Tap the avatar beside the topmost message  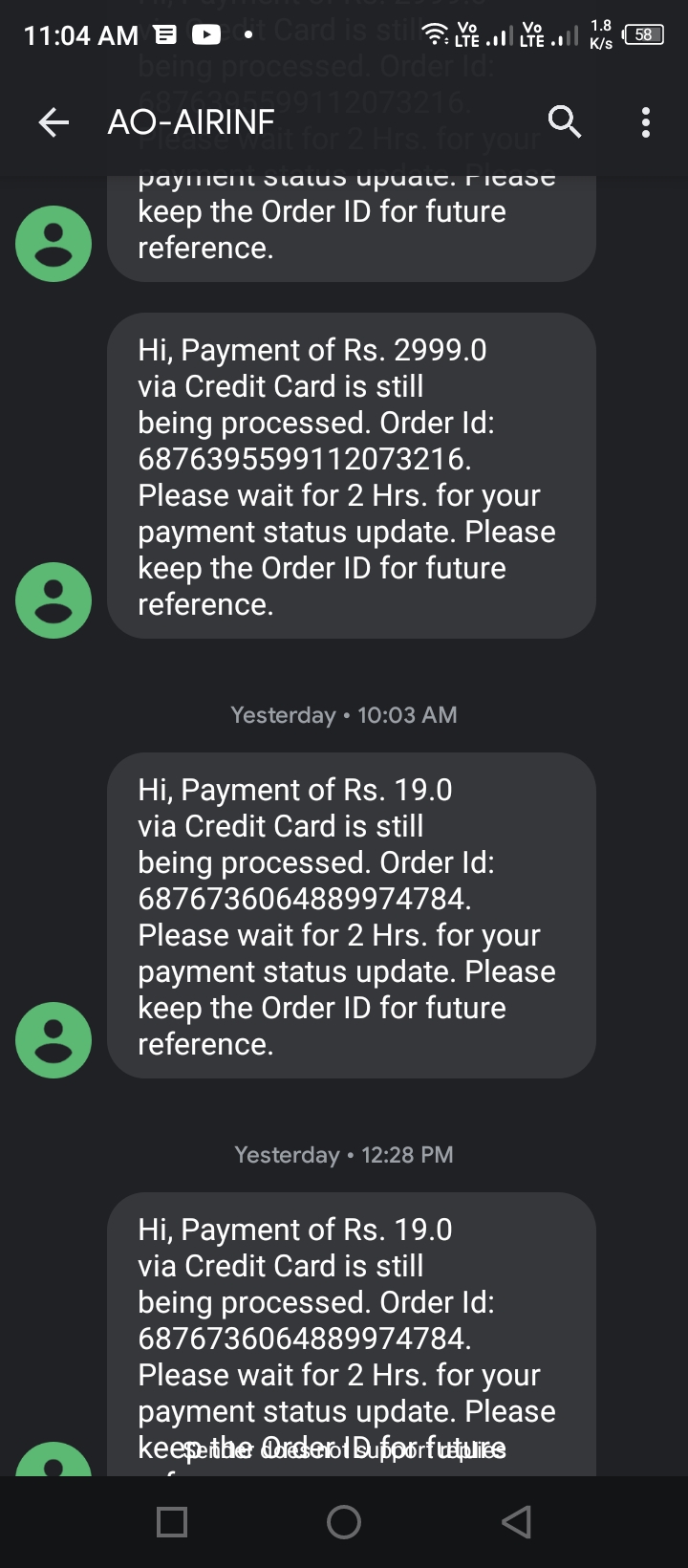pyautogui.click(x=54, y=244)
